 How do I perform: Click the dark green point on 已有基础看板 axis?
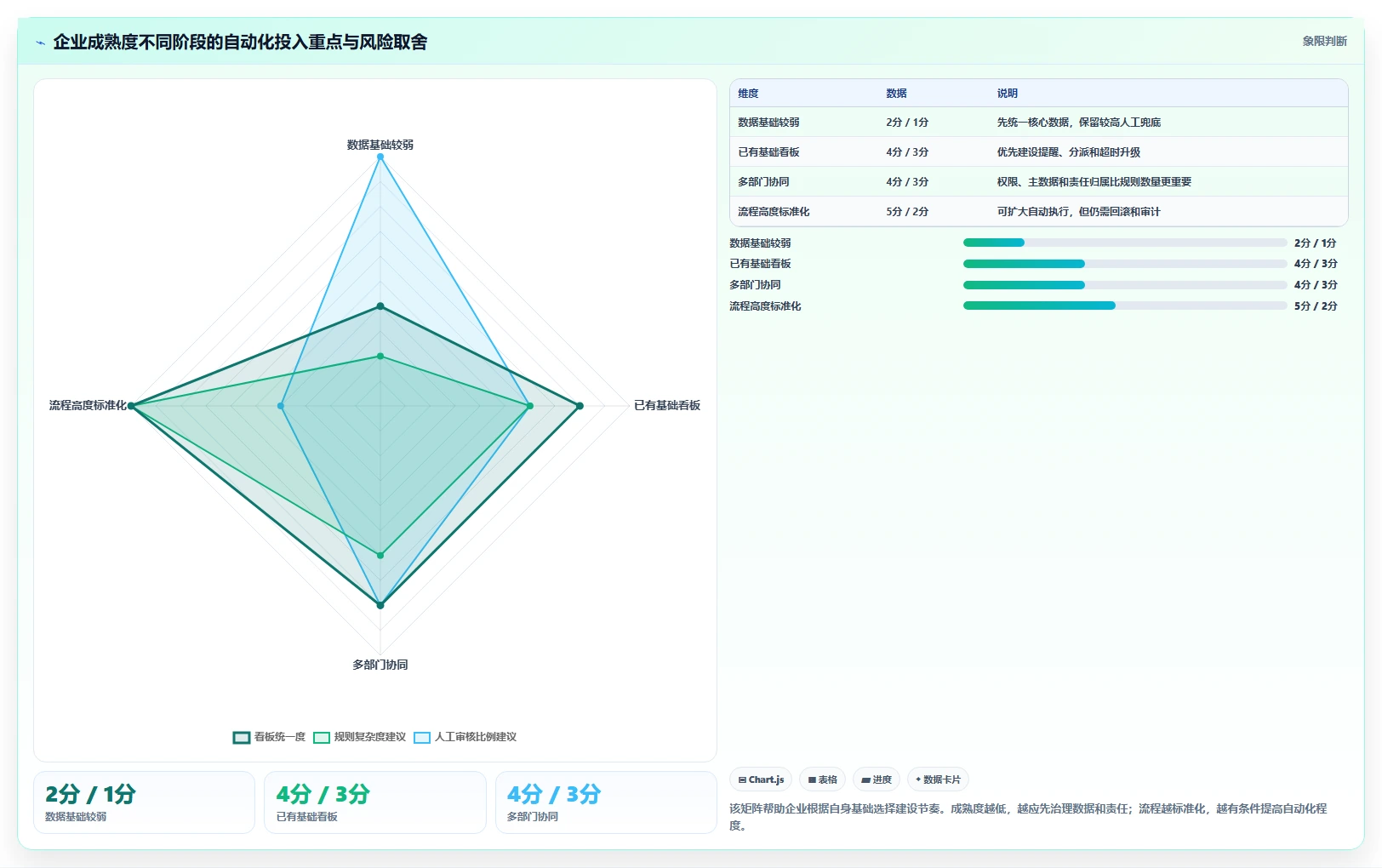(580, 406)
